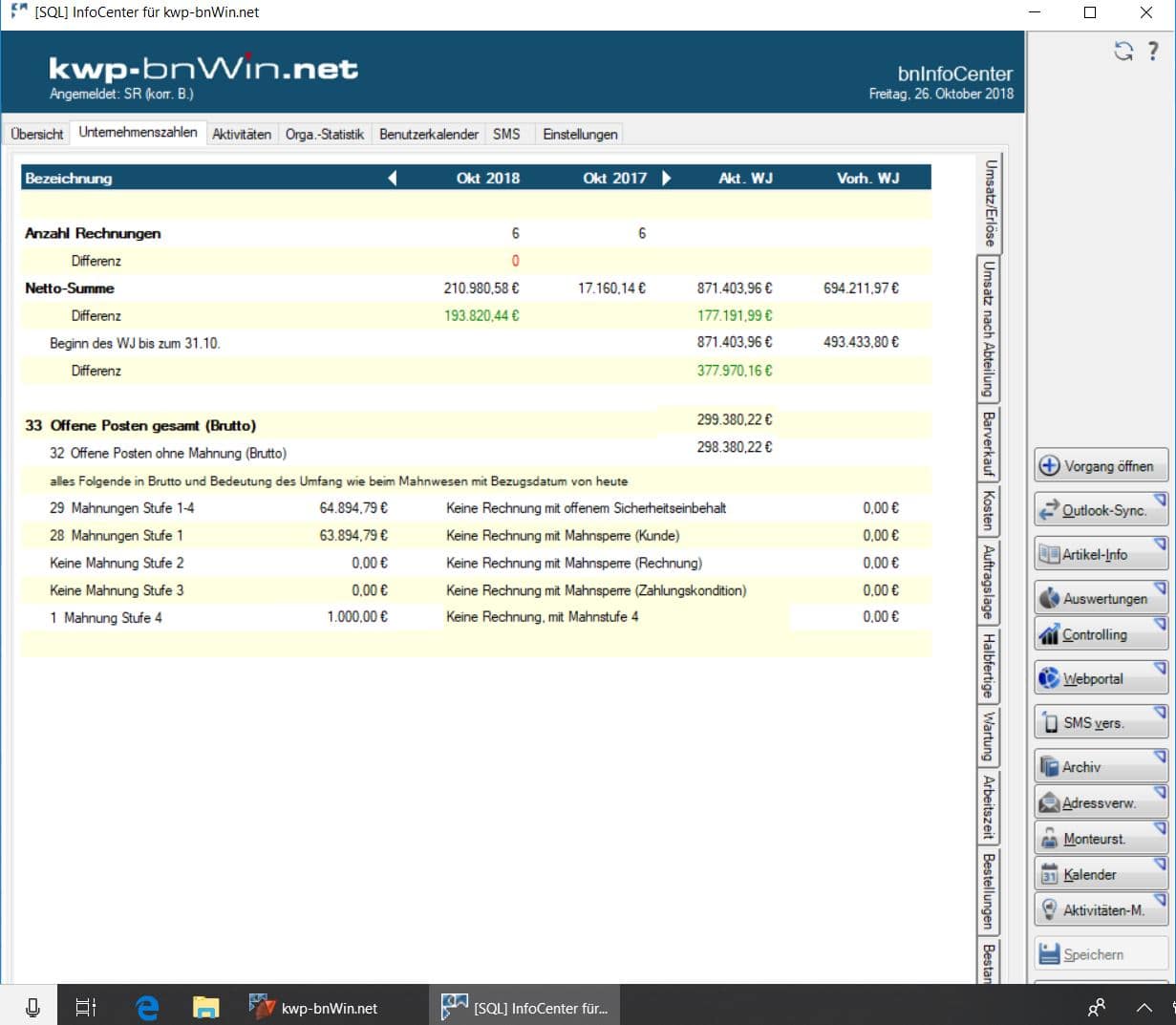Select the vertical Umsatz nach Abteilung tab

point(989,328)
